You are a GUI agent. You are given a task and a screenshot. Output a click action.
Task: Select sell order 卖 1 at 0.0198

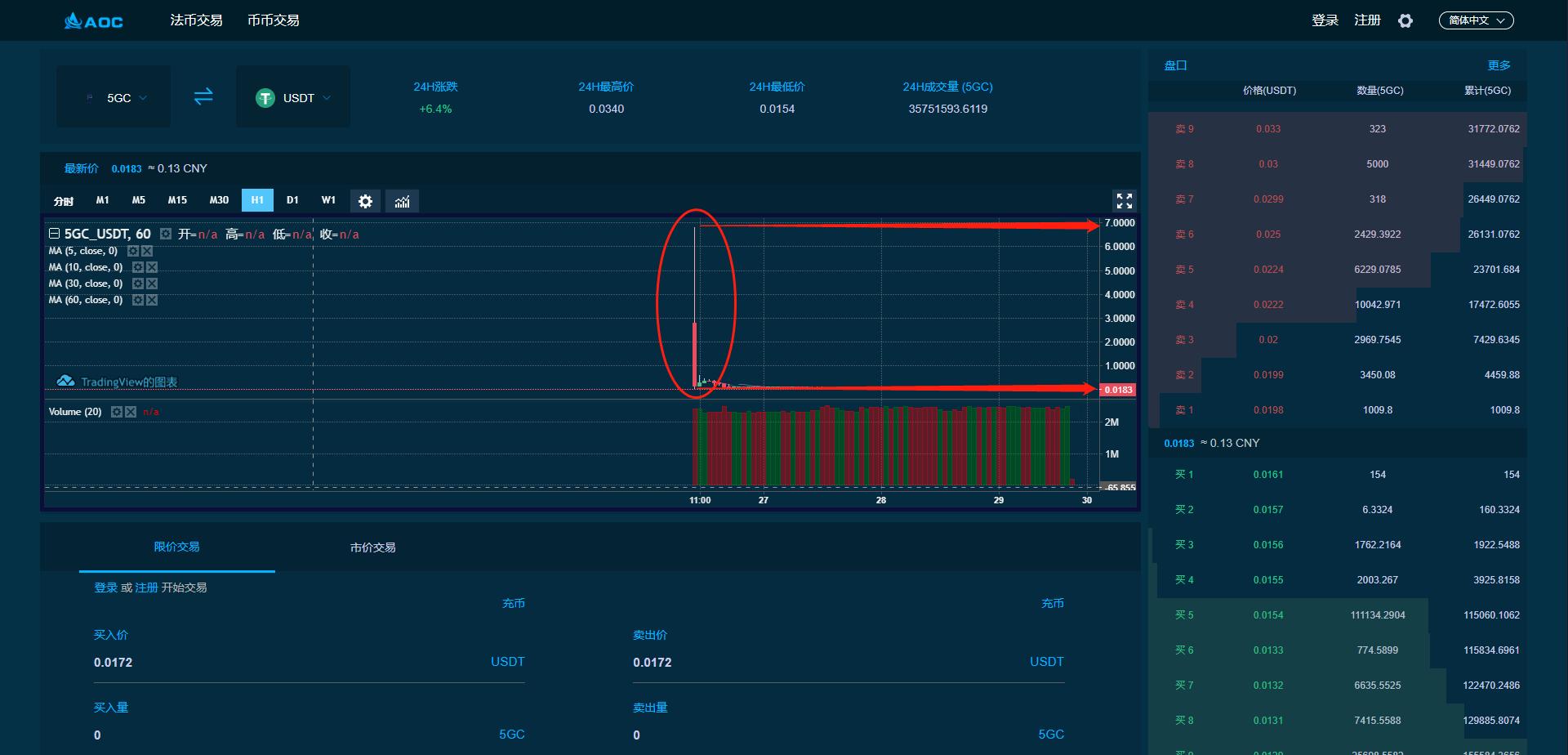point(1338,410)
